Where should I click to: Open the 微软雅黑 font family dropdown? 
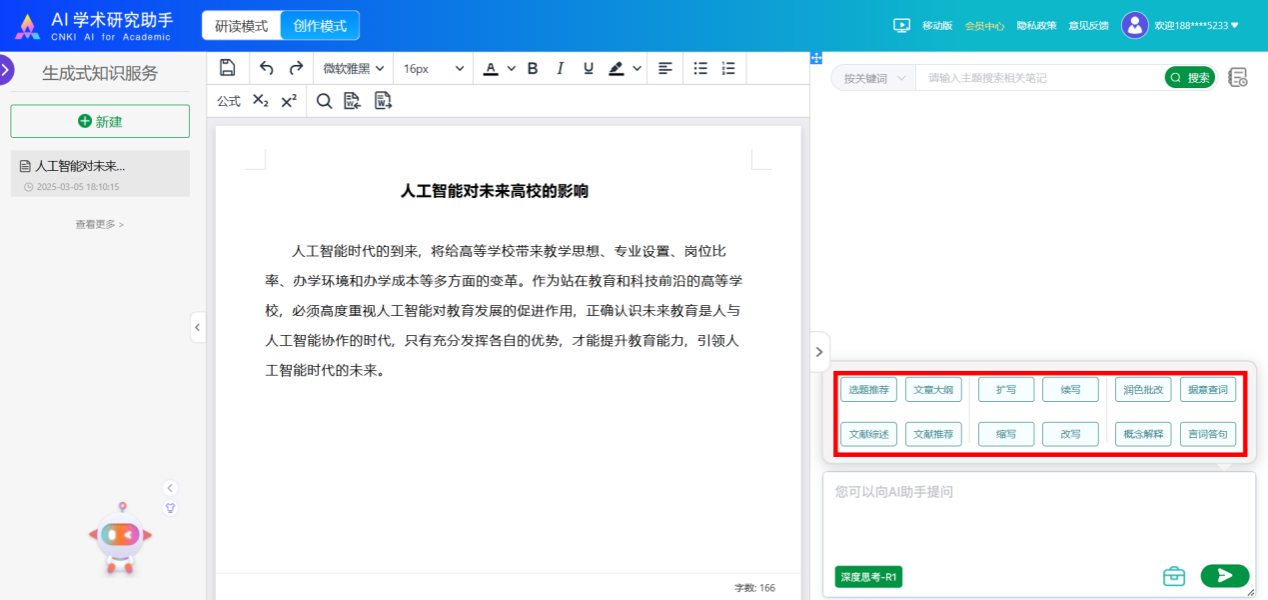353,68
